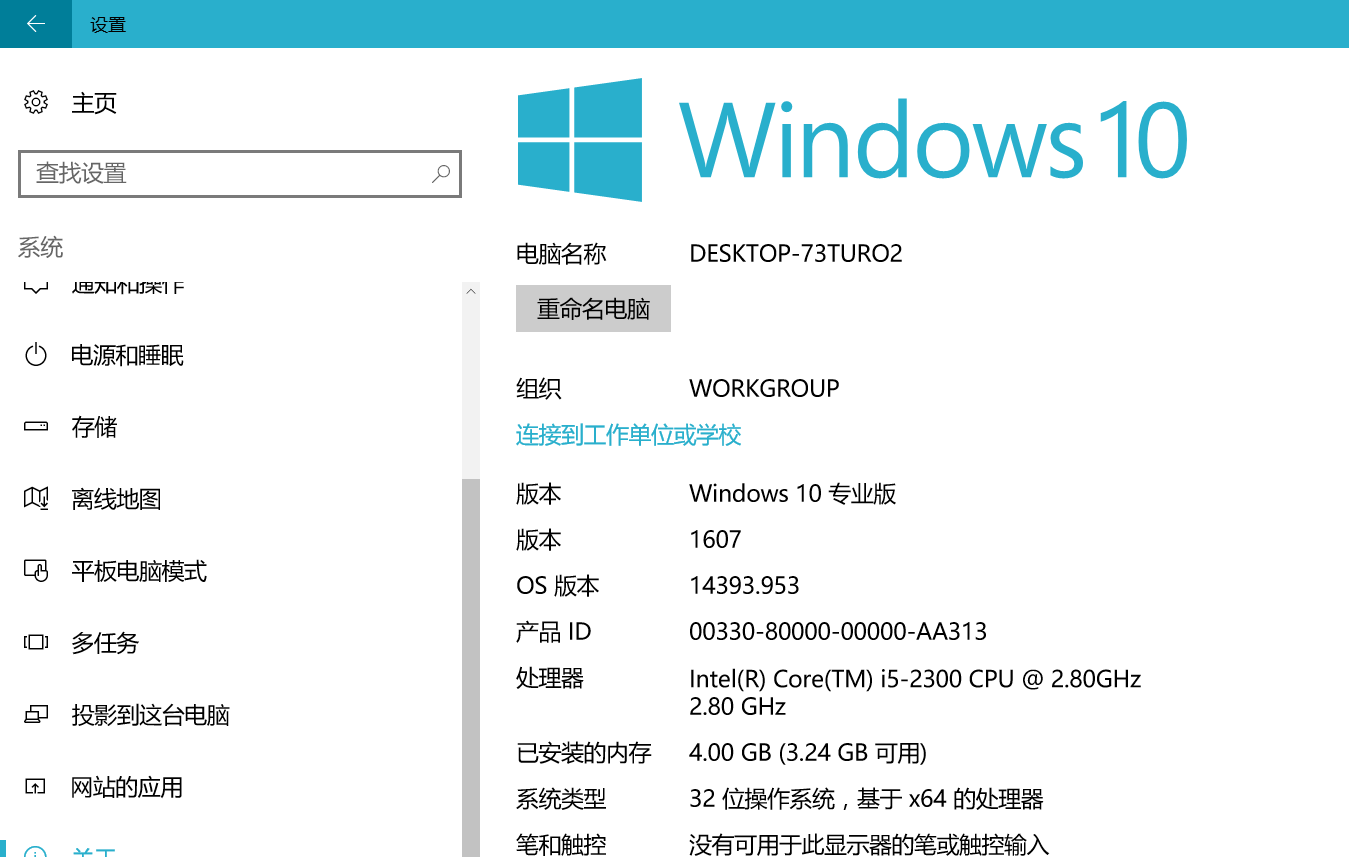Open the 连接到工作单位或学校 link

click(x=627, y=435)
